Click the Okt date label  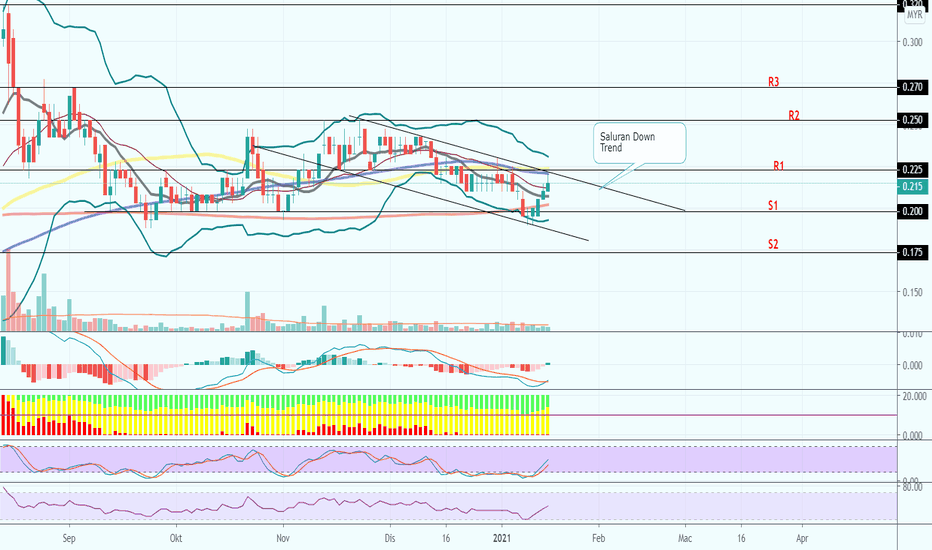coord(176,538)
